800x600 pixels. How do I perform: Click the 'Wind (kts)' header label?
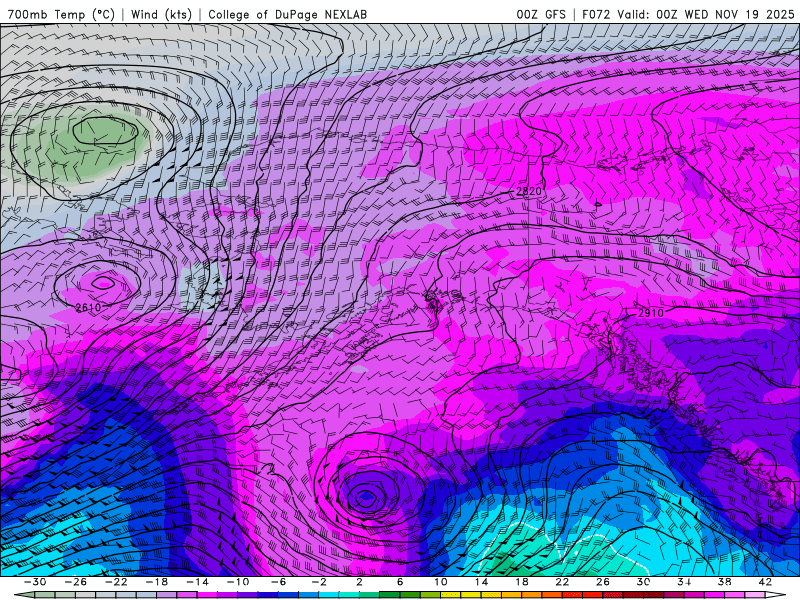coord(161,14)
